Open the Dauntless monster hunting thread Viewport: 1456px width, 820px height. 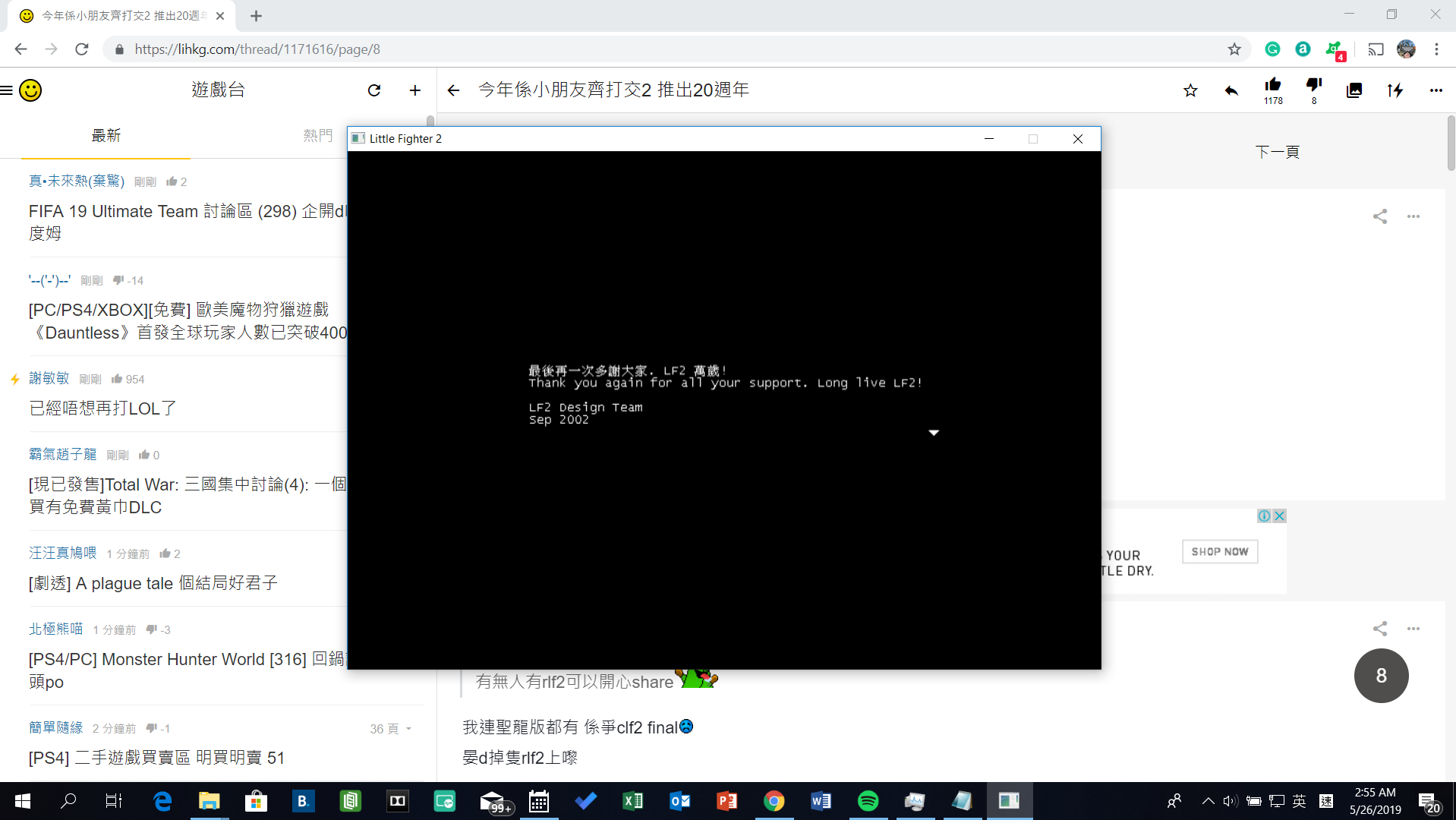188,321
